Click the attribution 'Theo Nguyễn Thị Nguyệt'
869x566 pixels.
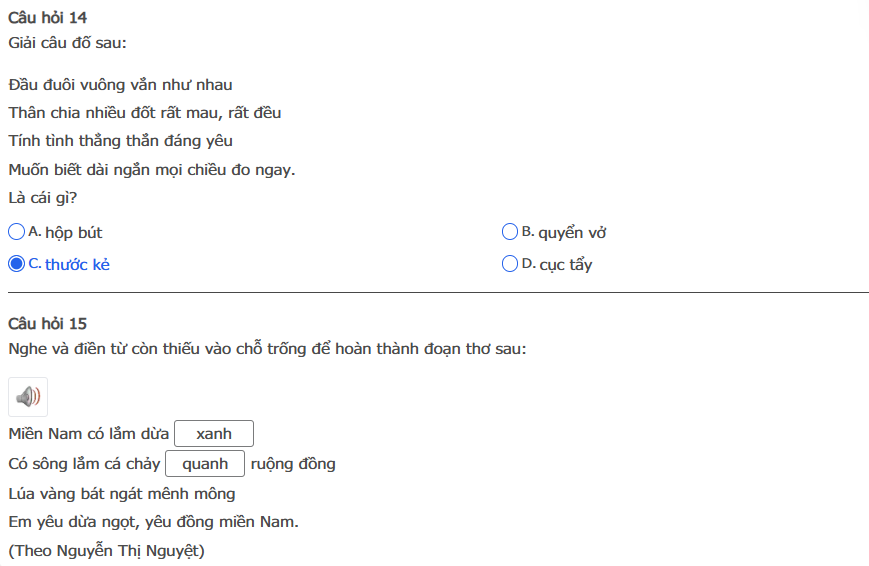click(107, 550)
